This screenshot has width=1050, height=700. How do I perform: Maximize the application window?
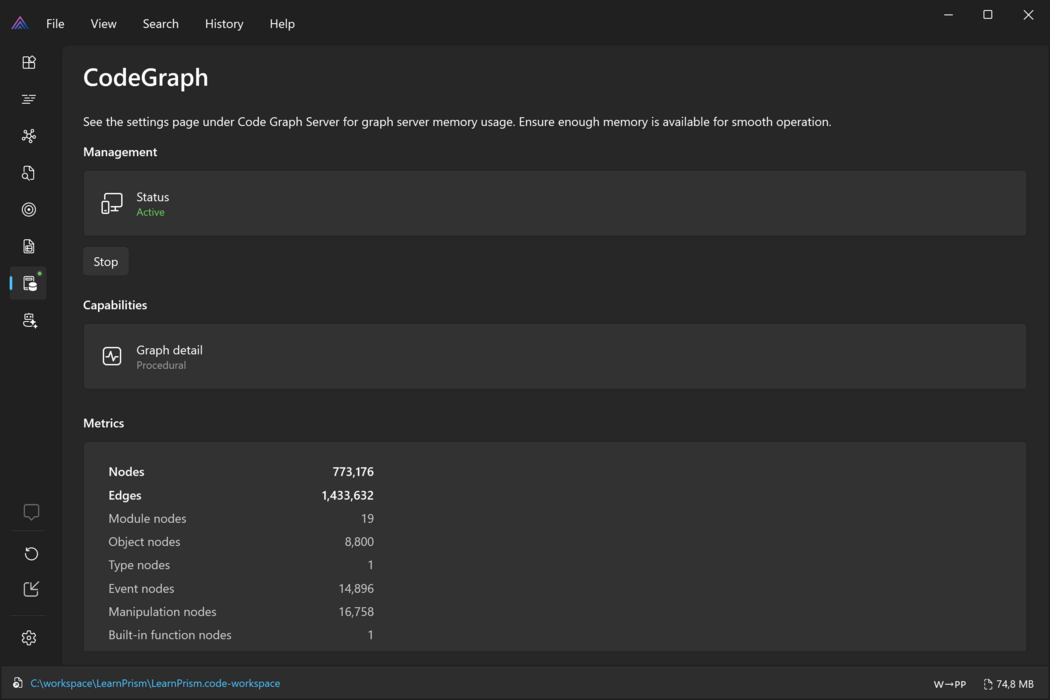click(x=988, y=15)
